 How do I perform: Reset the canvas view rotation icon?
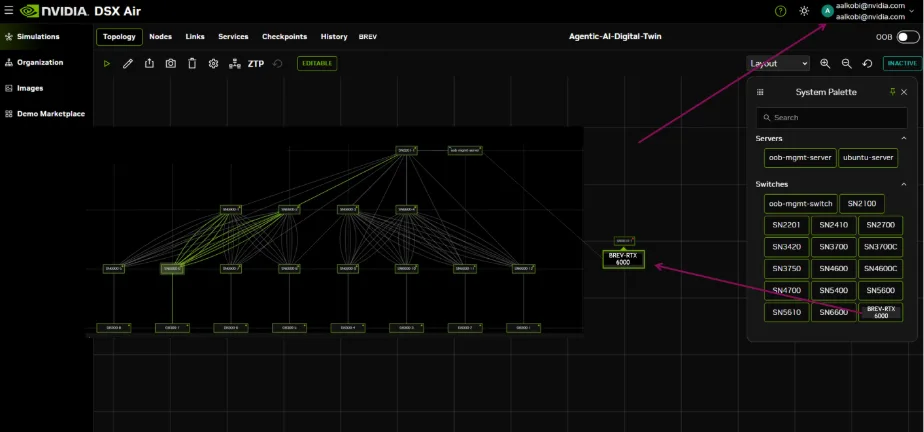(867, 64)
